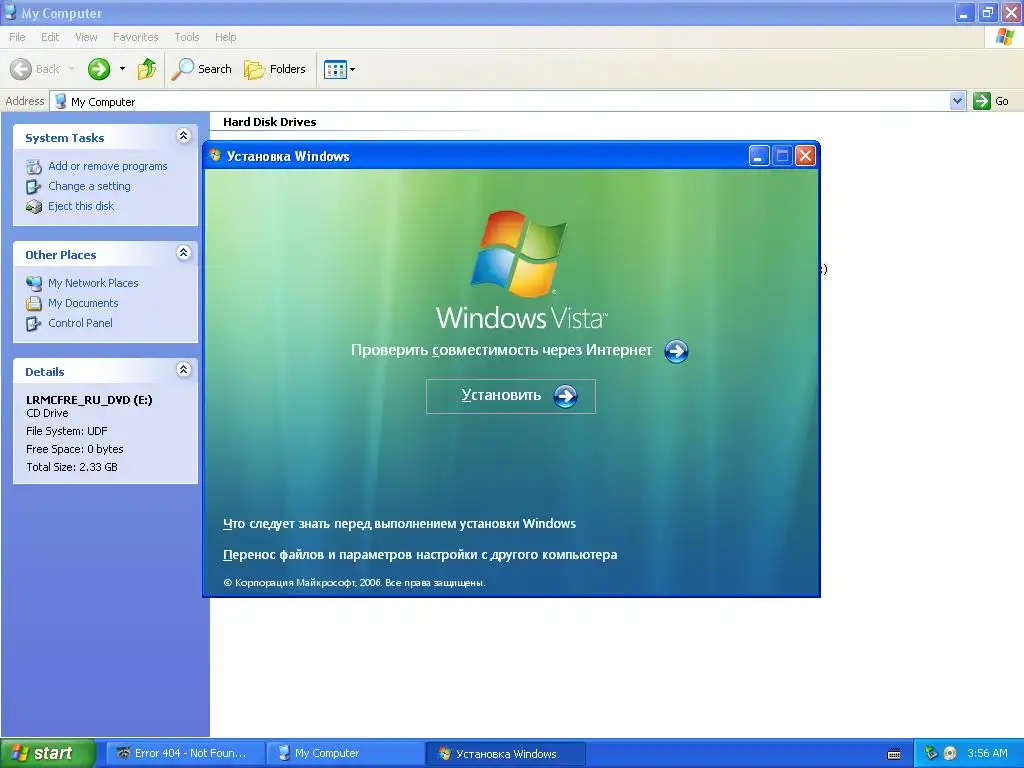
Task: Click the Hard Disk Drives heading
Action: [270, 122]
